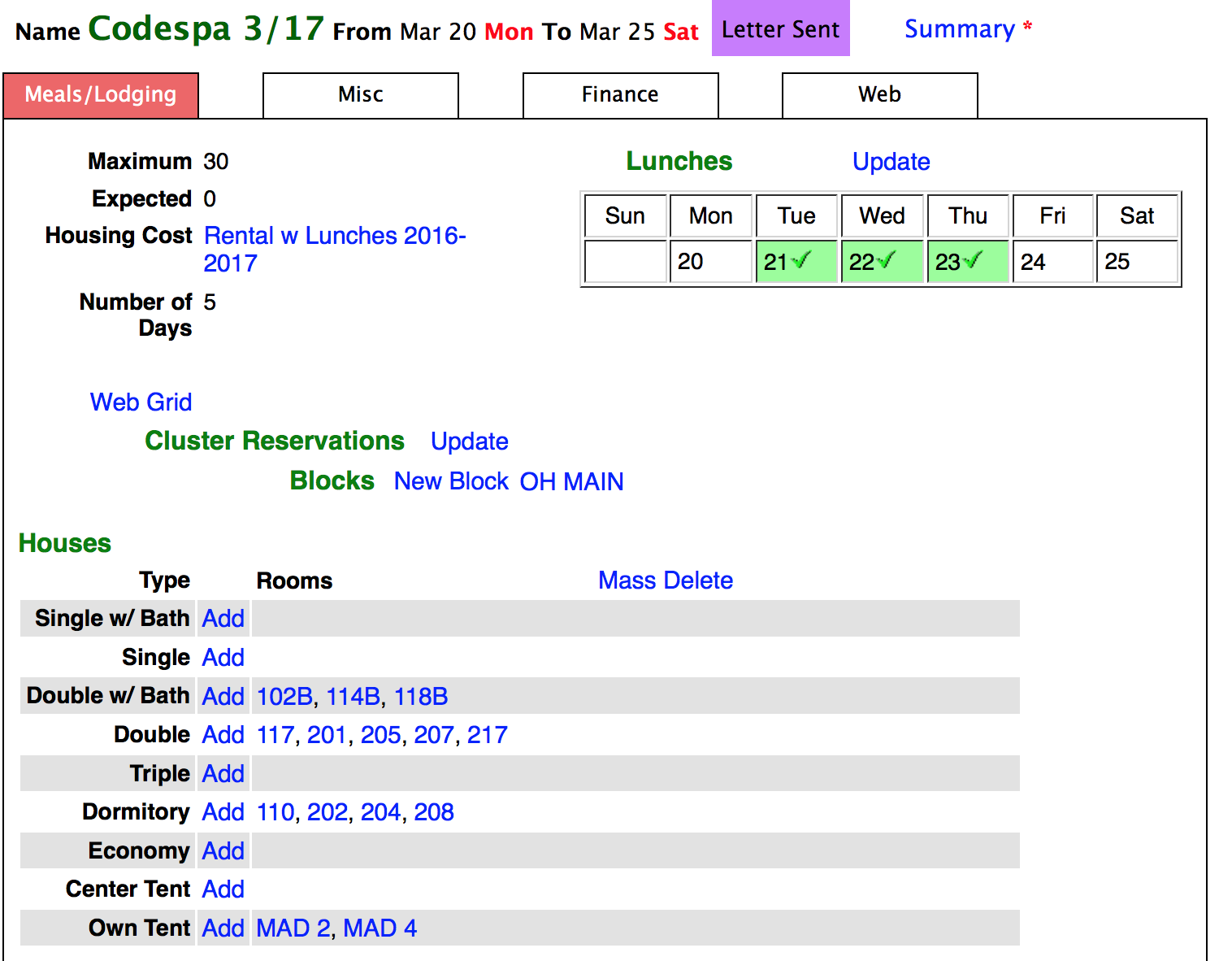Open MAD 4 in Own Tent row
Screen dimensions: 1232x961
(x=380, y=928)
